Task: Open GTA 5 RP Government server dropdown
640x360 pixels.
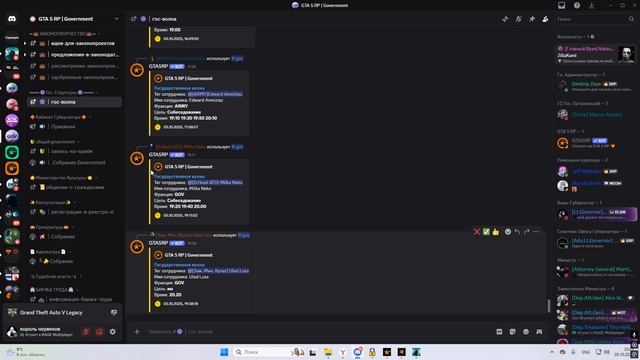Action: point(74,19)
